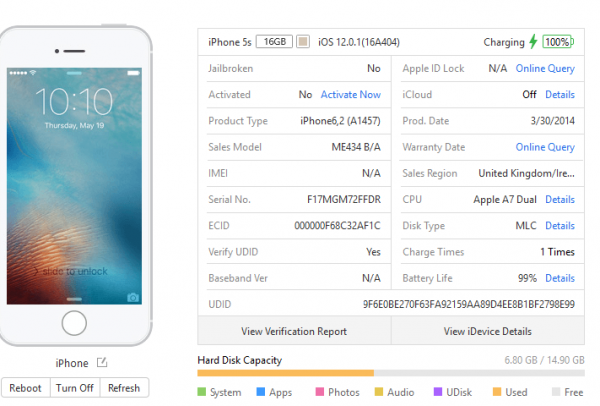This screenshot has height=406, width=600.
Task: Open Disk Type Details link
Action: [560, 226]
